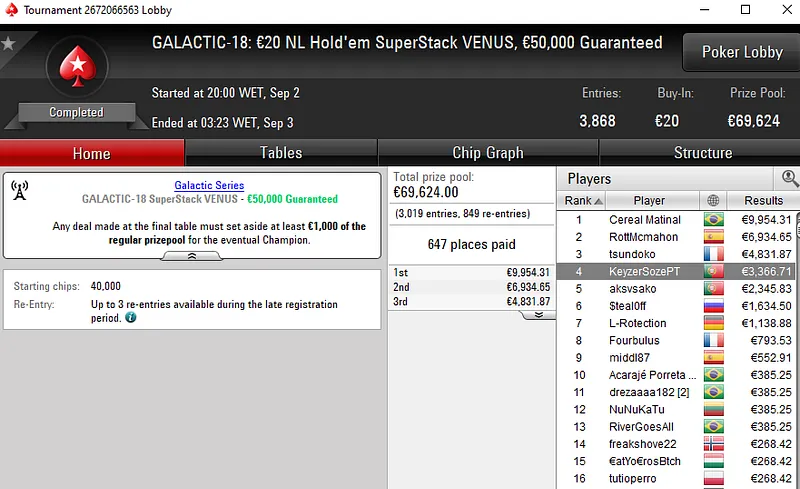Viewport: 800px width, 489px height.
Task: Click the favorite star icon
Action: point(8,44)
